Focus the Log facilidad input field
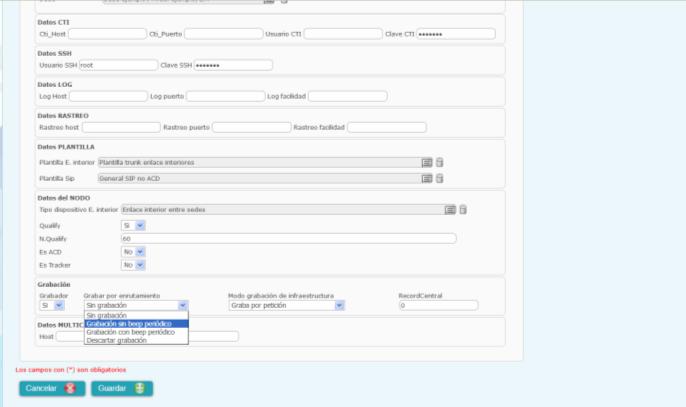Viewport: 686px width, 407px height. coord(348,96)
